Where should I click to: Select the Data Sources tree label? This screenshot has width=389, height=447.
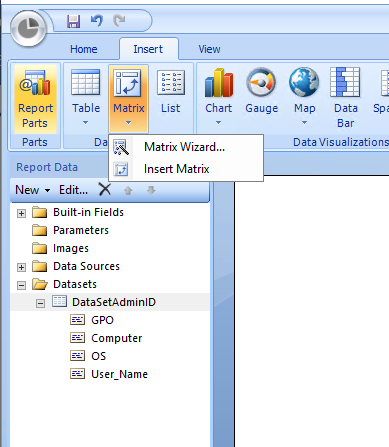pyautogui.click(x=86, y=266)
